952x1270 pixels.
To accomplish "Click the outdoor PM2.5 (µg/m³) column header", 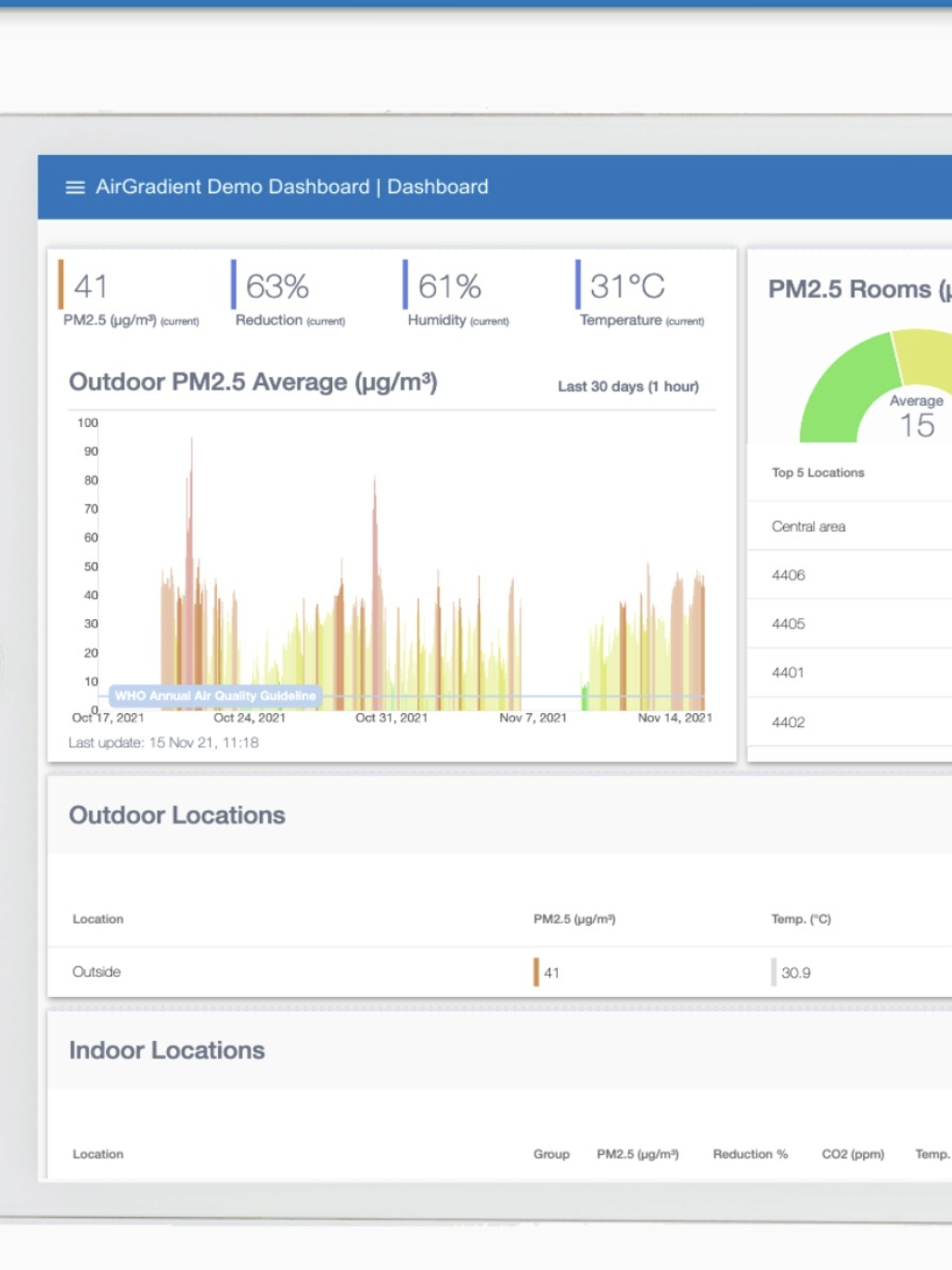I will click(x=574, y=919).
